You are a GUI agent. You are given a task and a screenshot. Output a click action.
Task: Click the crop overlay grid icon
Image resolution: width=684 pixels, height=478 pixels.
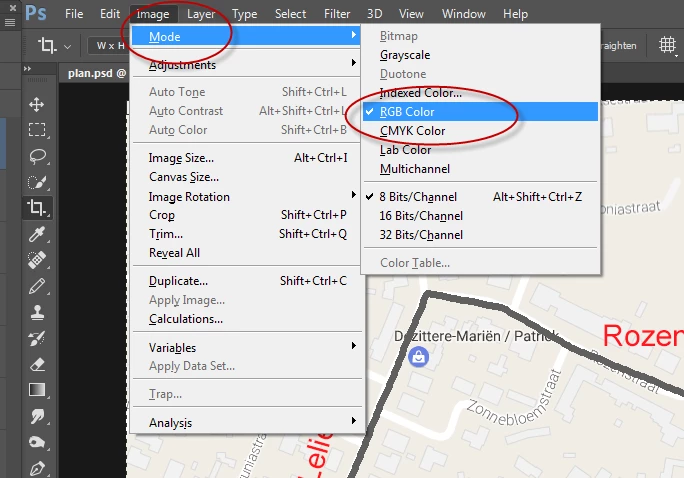tap(667, 45)
